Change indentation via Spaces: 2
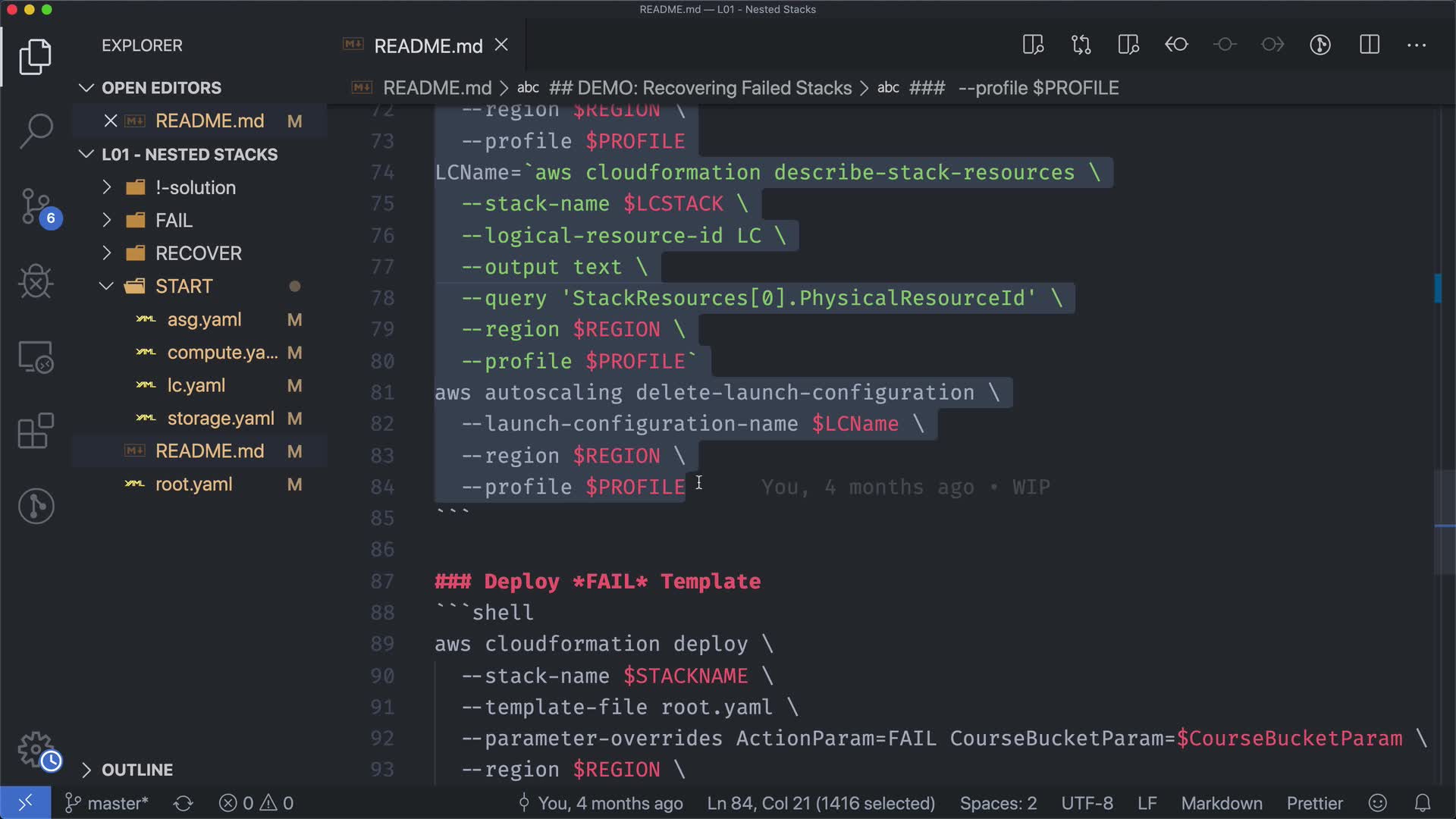Screen dimensions: 1456x819 [998, 803]
